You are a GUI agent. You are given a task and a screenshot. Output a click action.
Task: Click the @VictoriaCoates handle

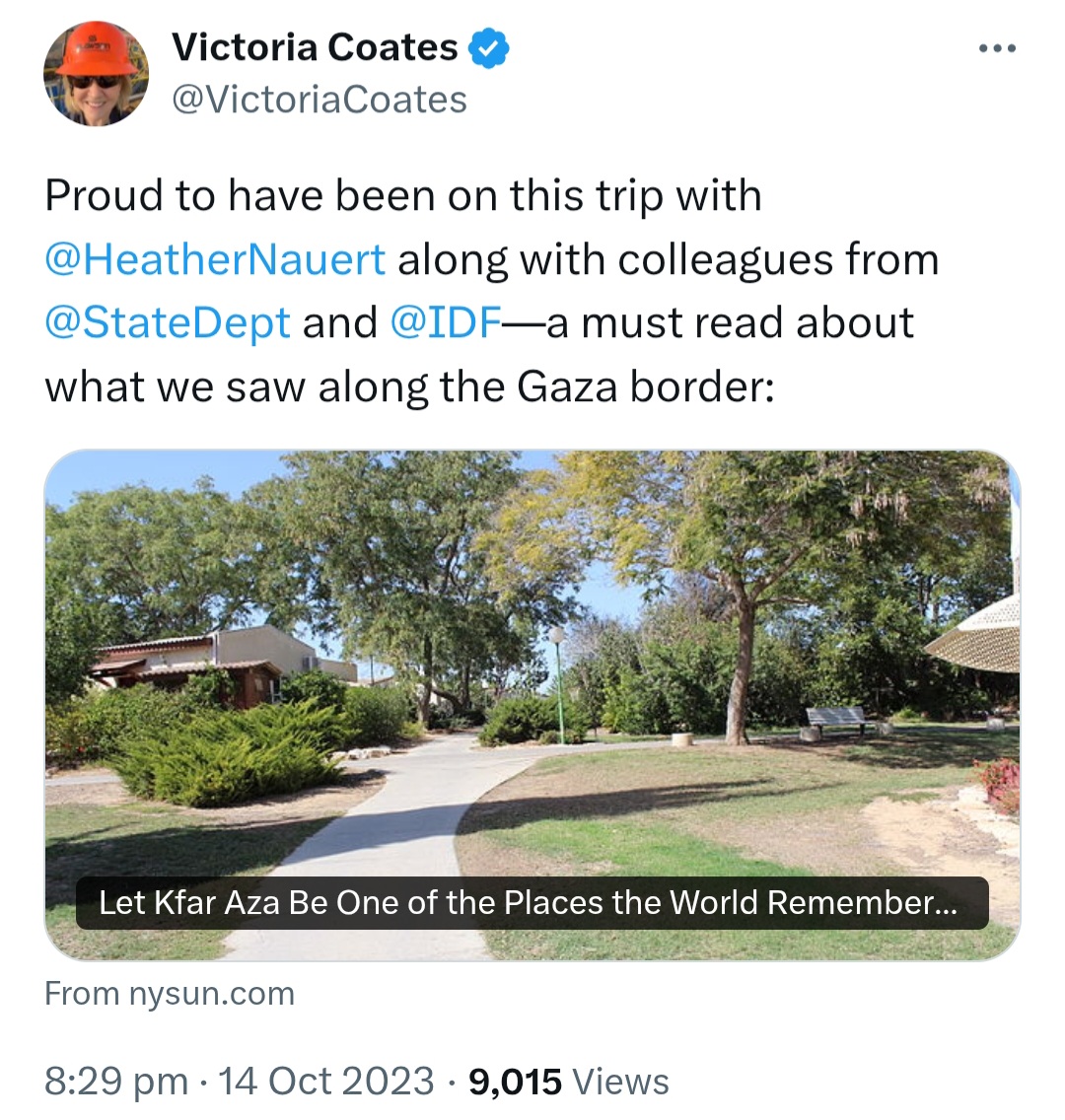(x=319, y=100)
